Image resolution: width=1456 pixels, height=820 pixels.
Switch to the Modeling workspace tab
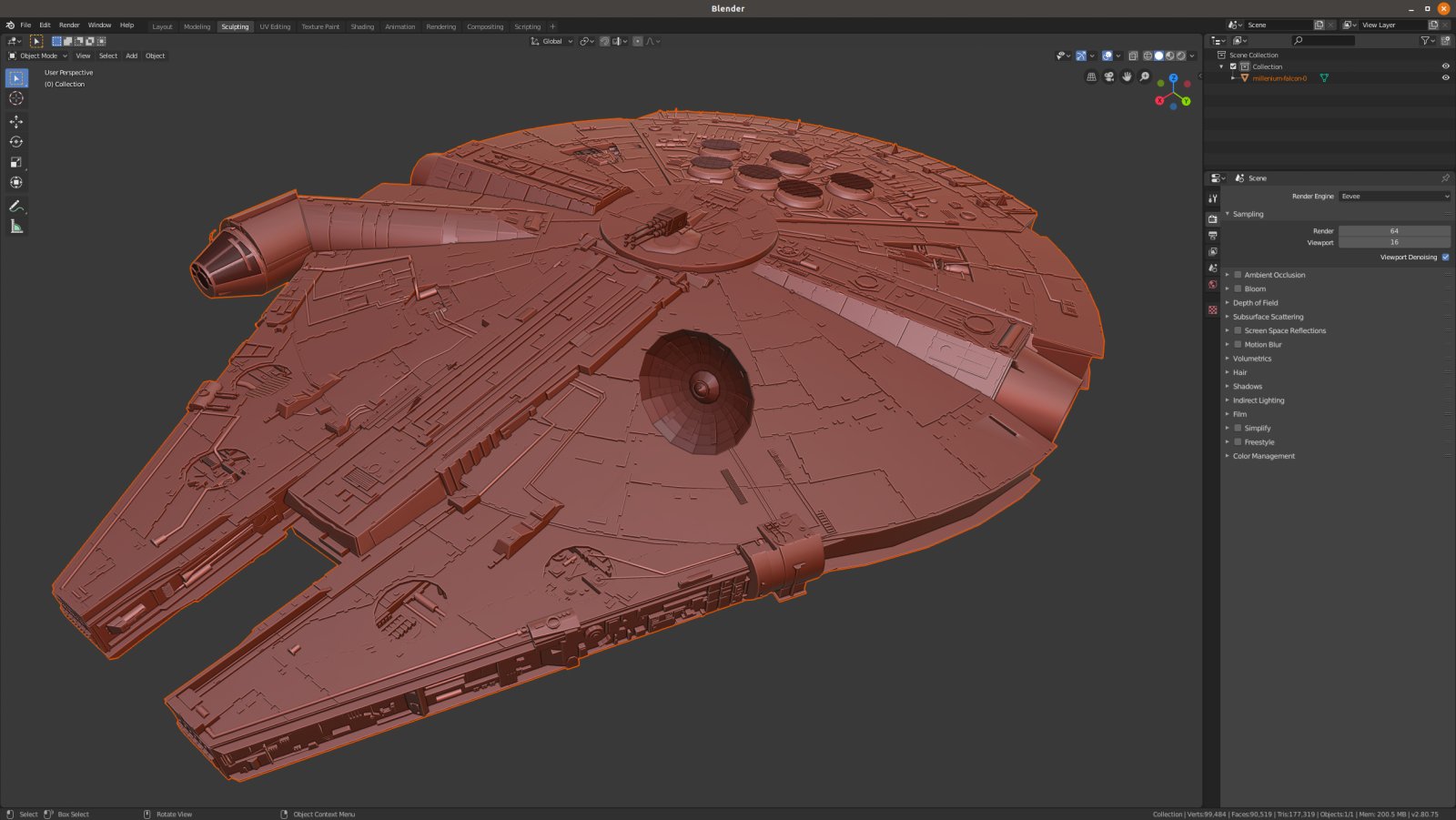point(197,26)
